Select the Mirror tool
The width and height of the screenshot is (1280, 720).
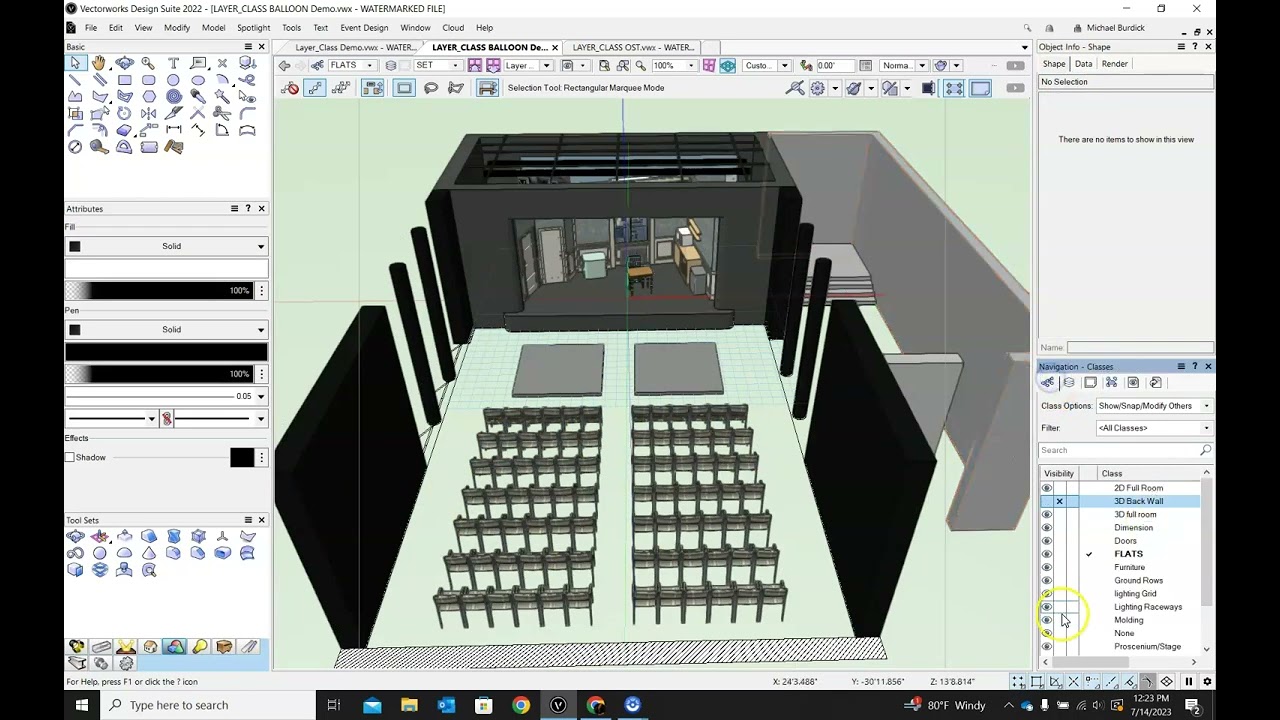[149, 113]
